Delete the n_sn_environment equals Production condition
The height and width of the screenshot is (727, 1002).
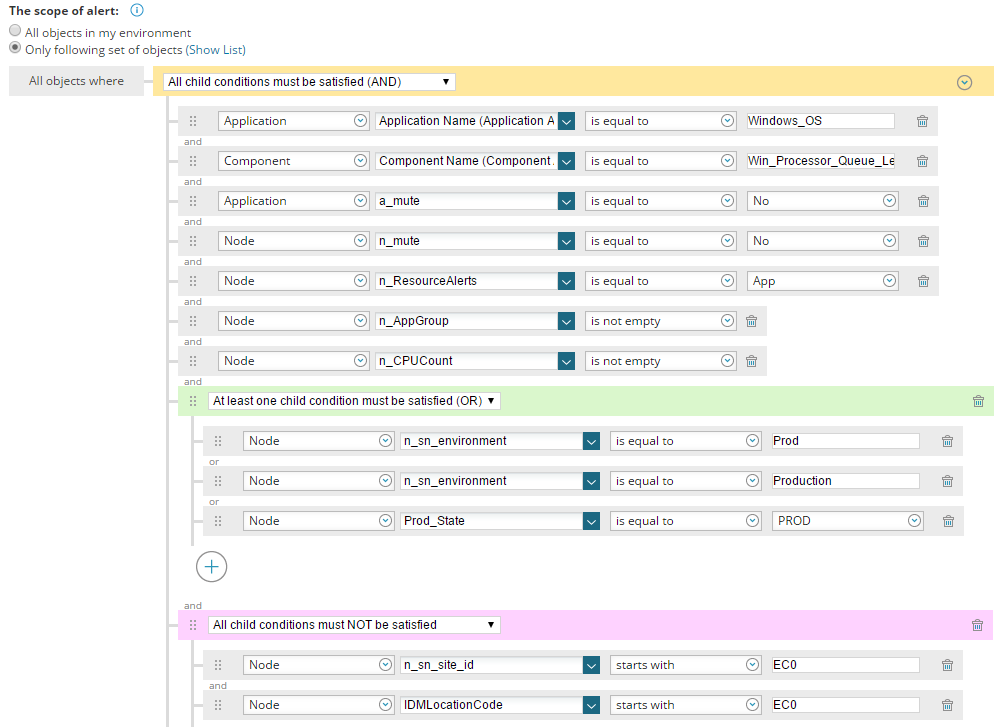coord(948,481)
